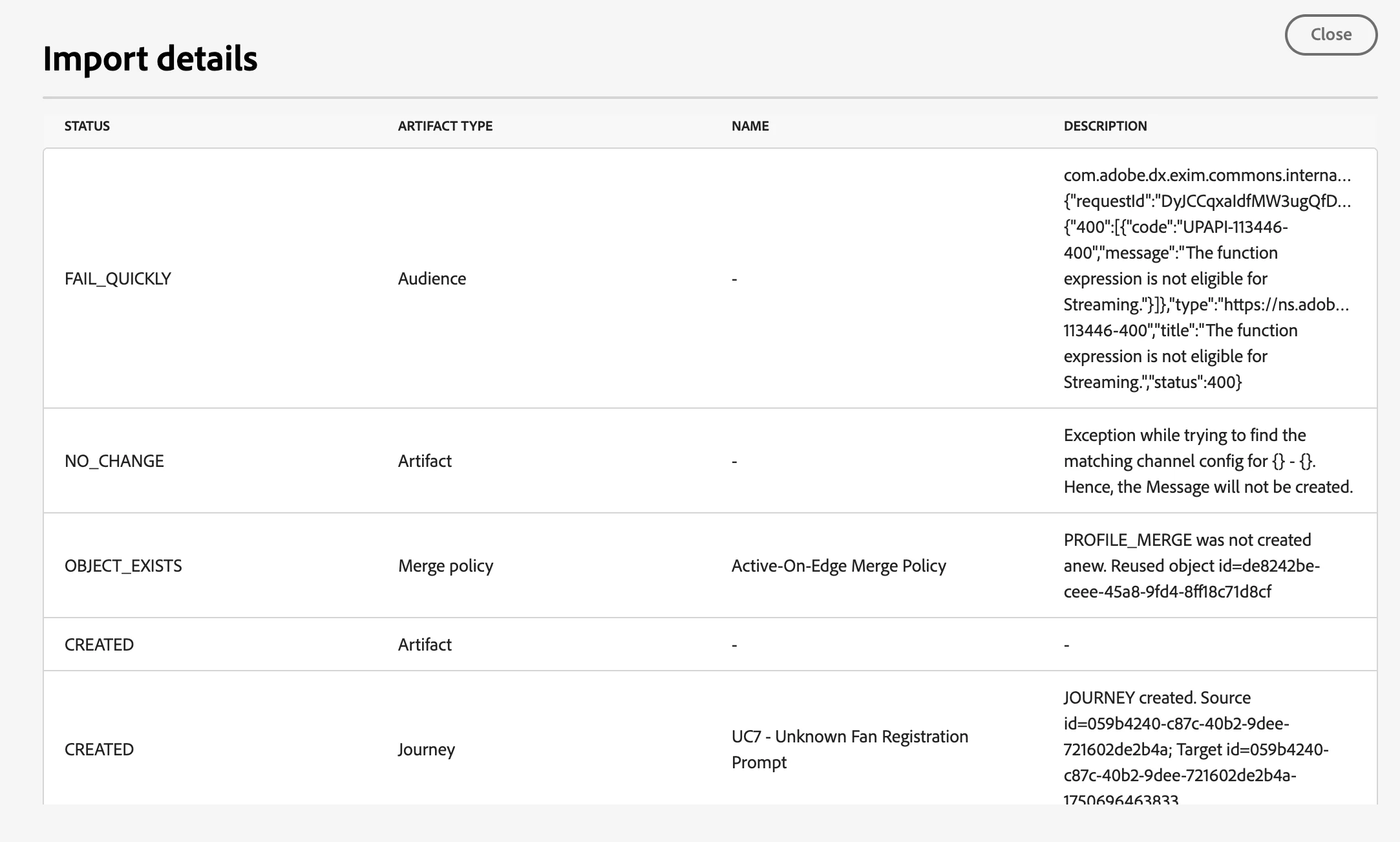Click the DESCRIPTION column header

1105,126
